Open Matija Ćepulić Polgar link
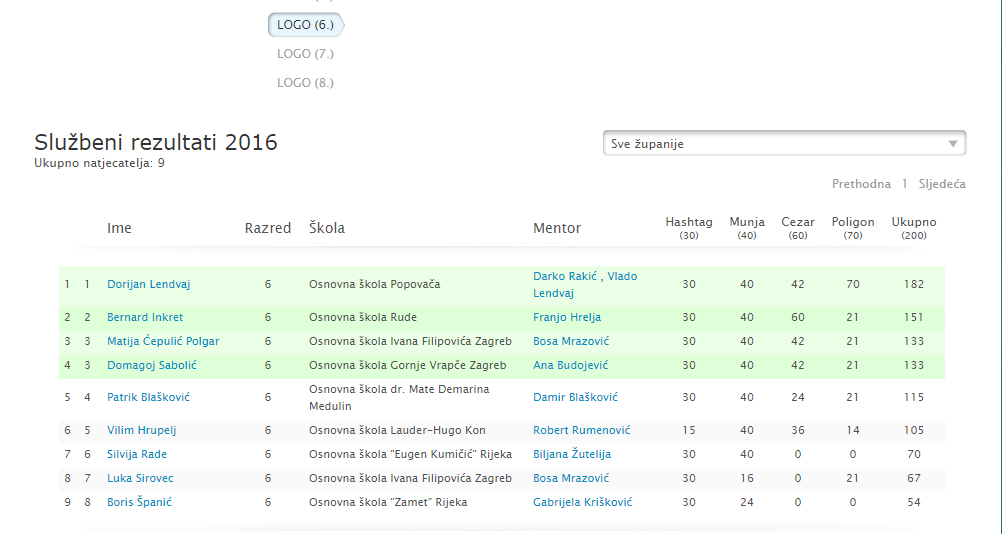The height and width of the screenshot is (534, 1002). tap(163, 341)
